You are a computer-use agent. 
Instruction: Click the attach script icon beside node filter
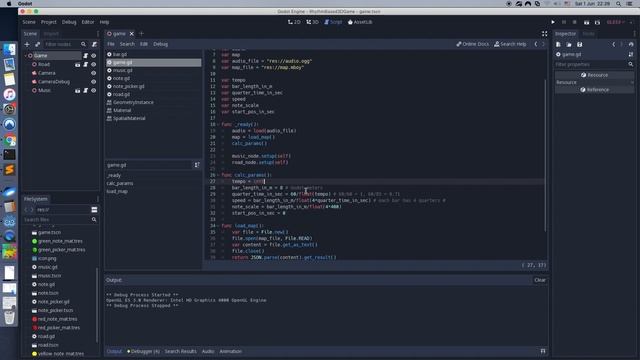(94, 44)
